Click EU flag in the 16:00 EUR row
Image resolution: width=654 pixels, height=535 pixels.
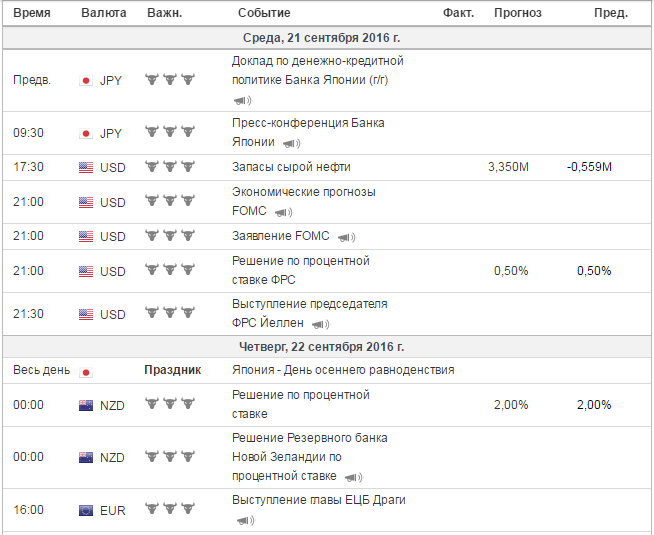tap(86, 510)
